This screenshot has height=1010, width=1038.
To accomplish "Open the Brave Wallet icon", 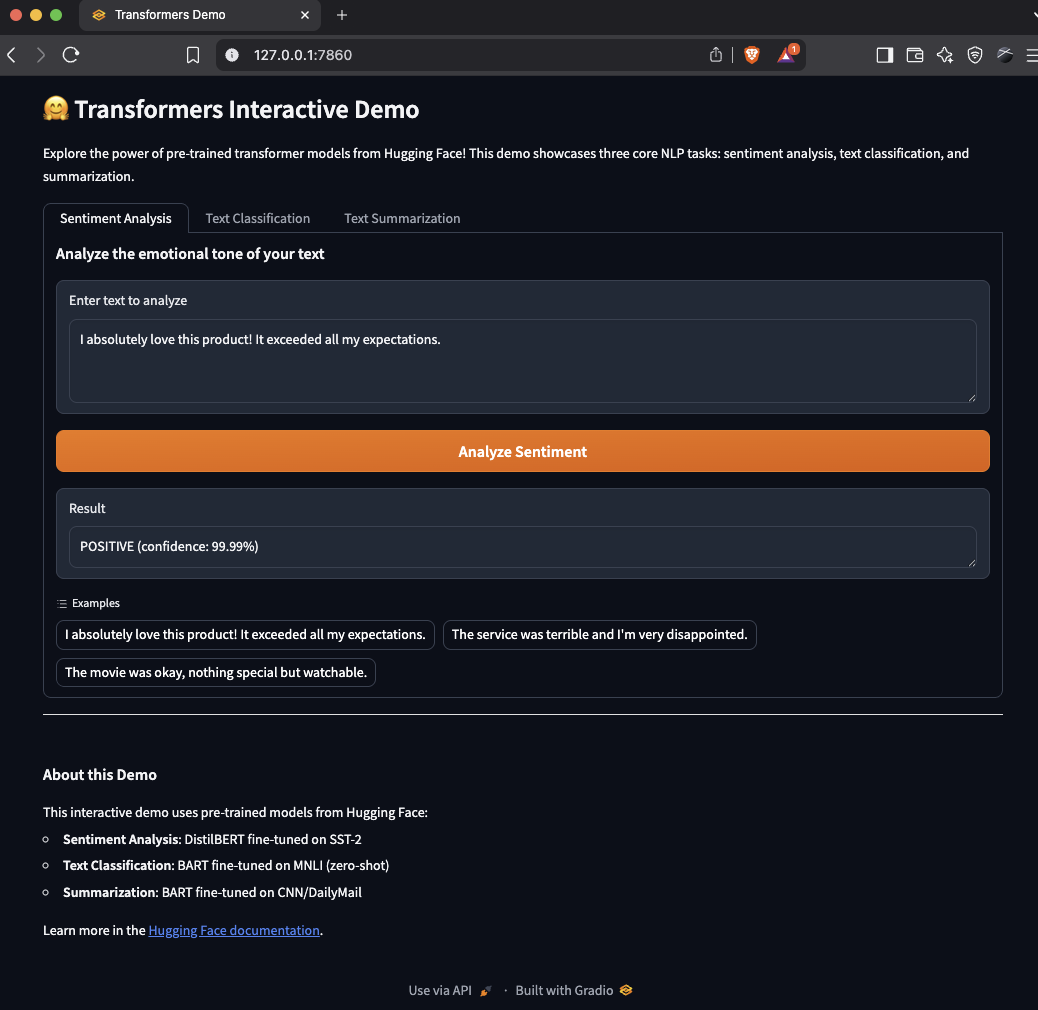I will pos(915,55).
